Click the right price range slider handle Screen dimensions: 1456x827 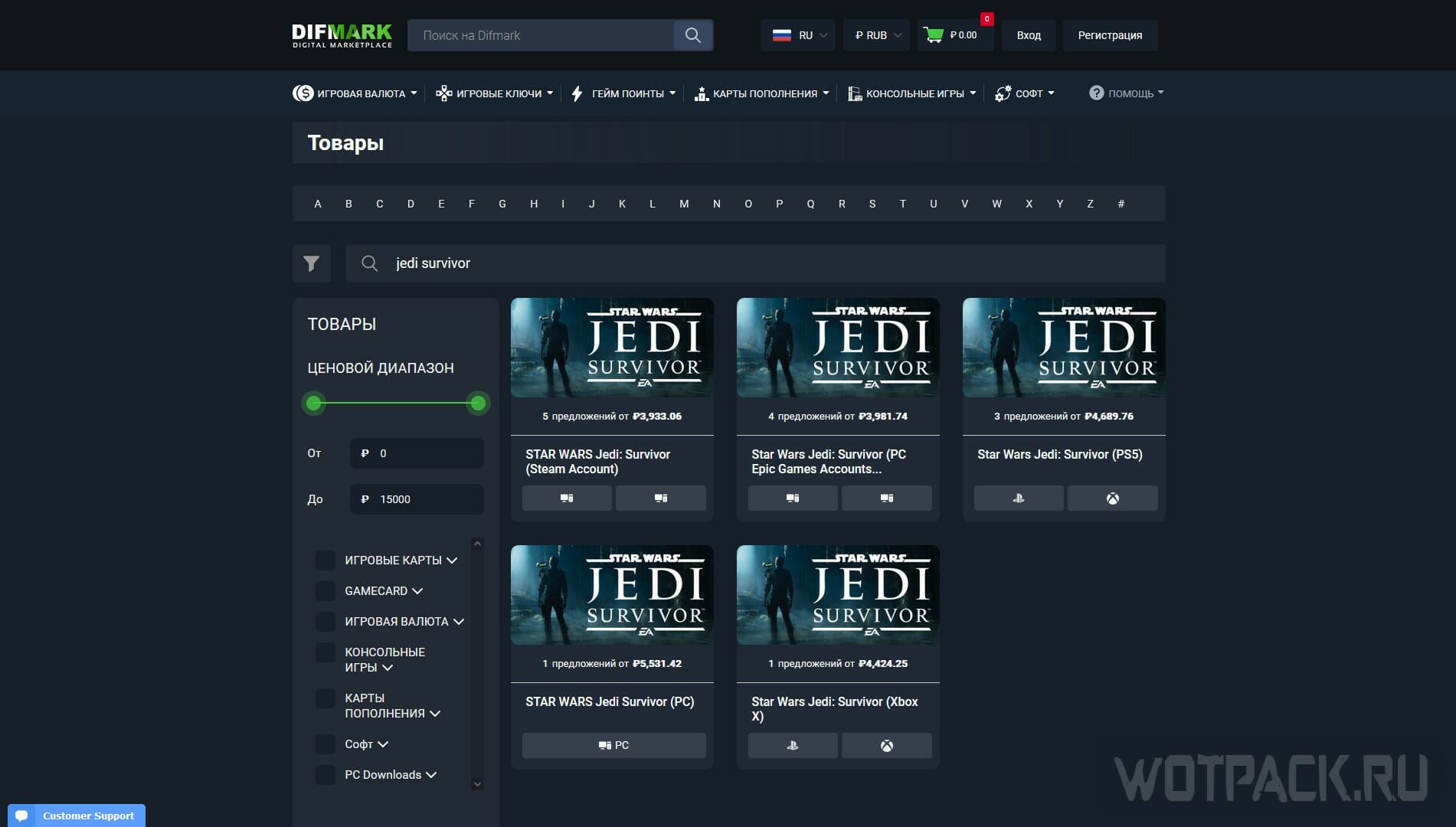coord(478,403)
